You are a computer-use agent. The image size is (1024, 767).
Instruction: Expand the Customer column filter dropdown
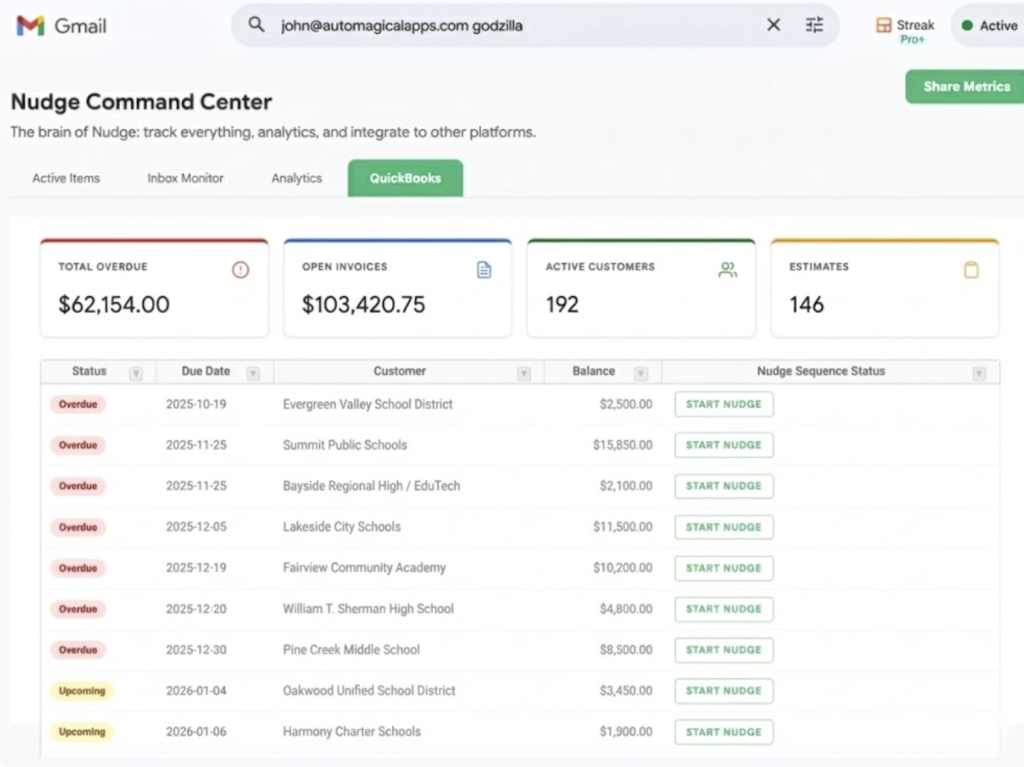tap(524, 373)
